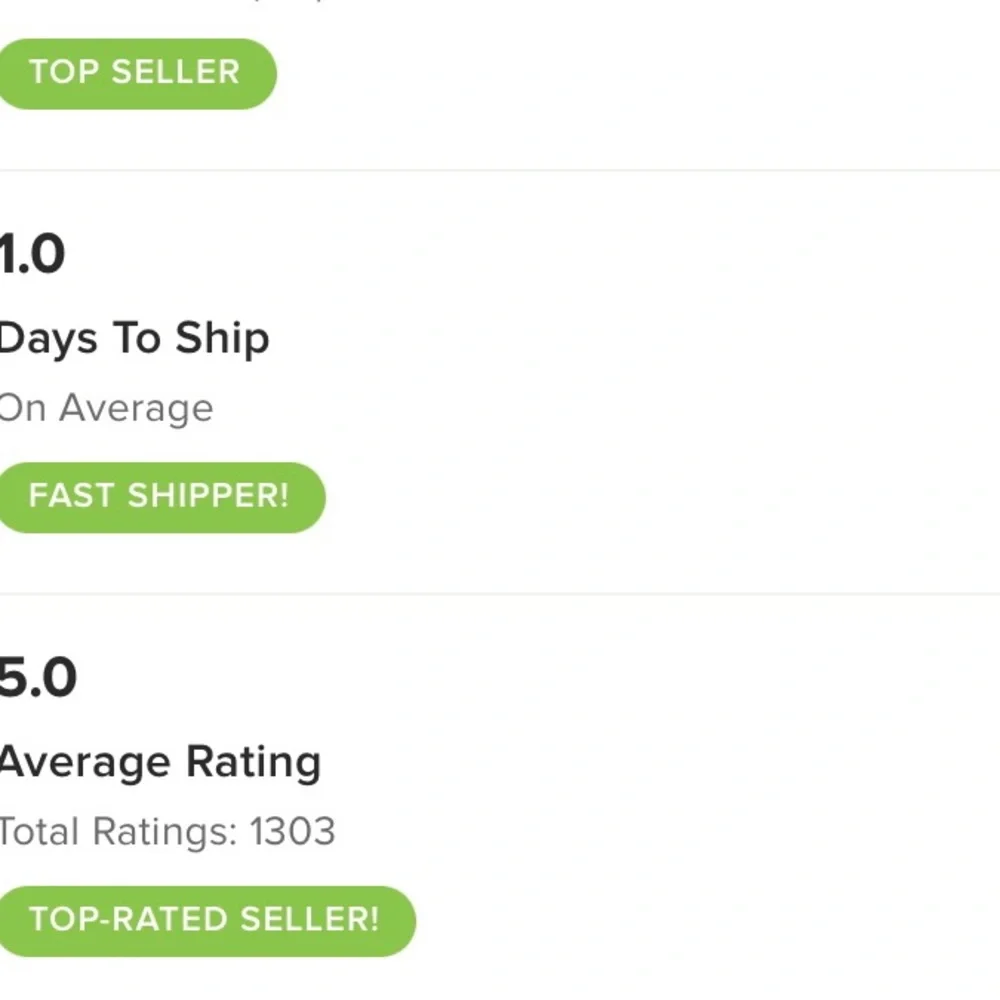Open the Average Rating heading
The width and height of the screenshot is (1000, 1000).
coord(160,763)
